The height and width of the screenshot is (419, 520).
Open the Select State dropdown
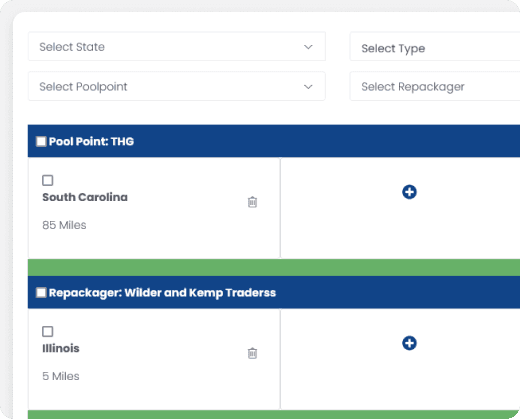click(x=177, y=47)
